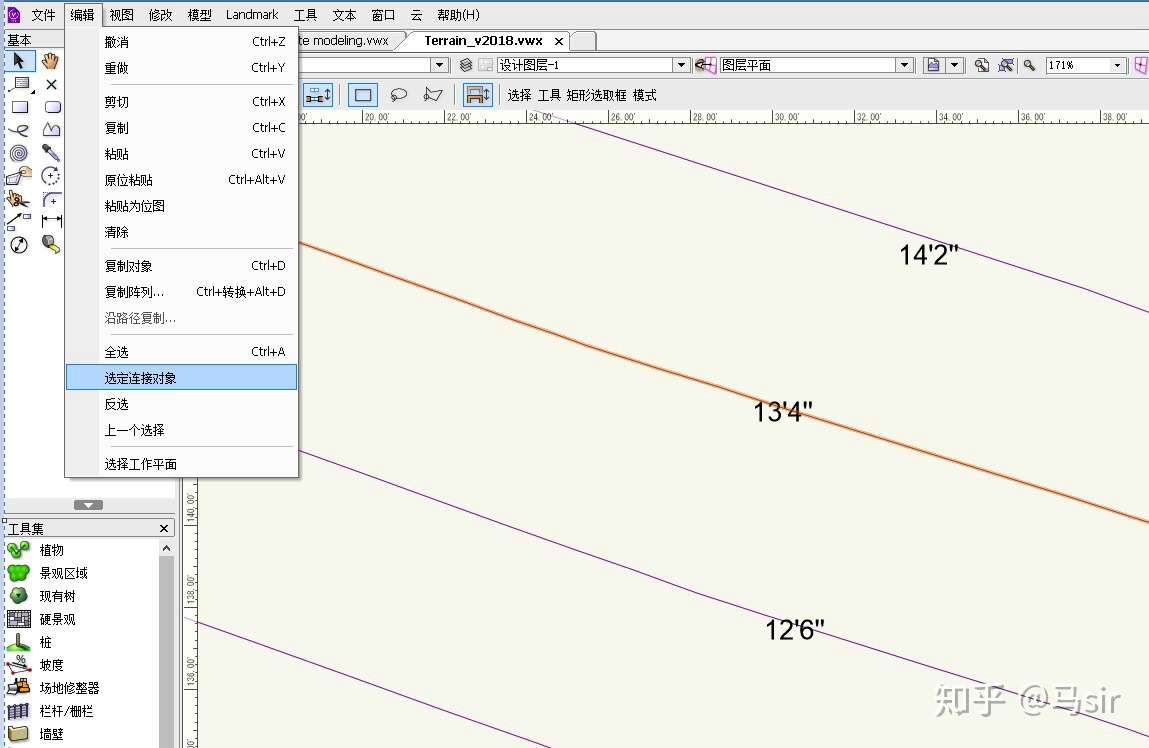
Task: Click the layers stack icon
Action: (x=465, y=65)
